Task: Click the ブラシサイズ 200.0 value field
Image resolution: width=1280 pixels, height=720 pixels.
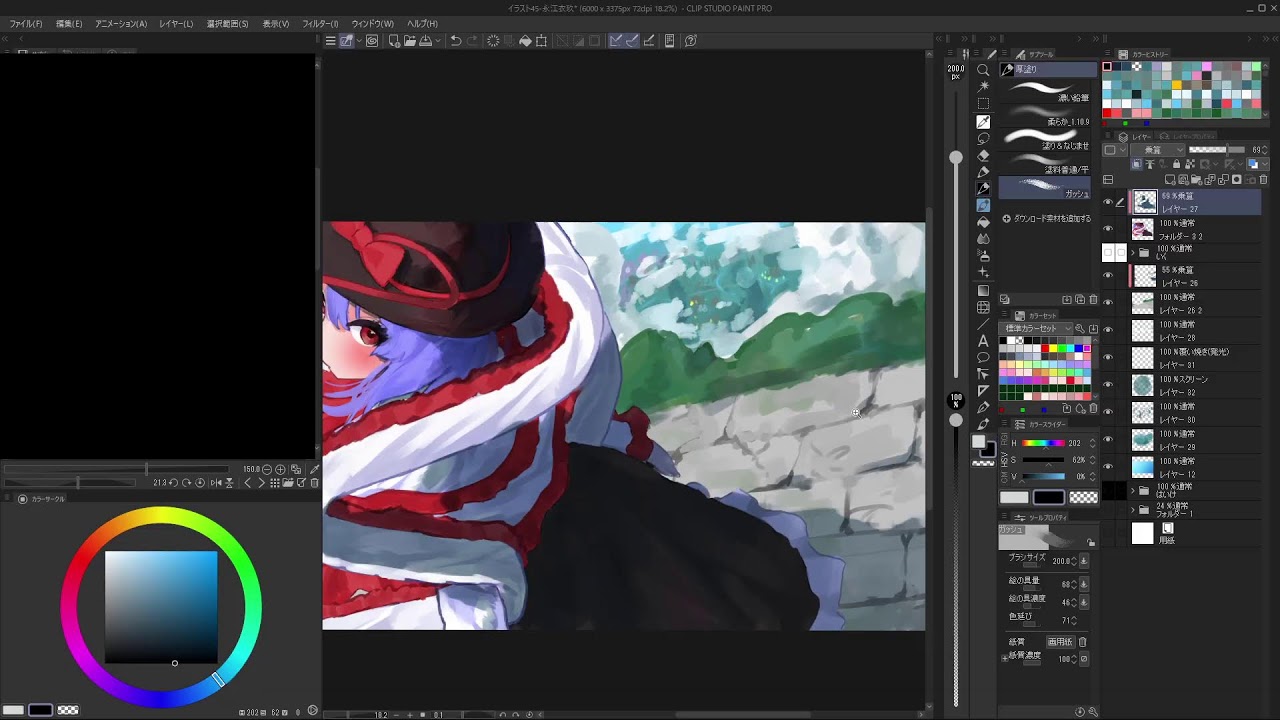Action: (1061, 561)
